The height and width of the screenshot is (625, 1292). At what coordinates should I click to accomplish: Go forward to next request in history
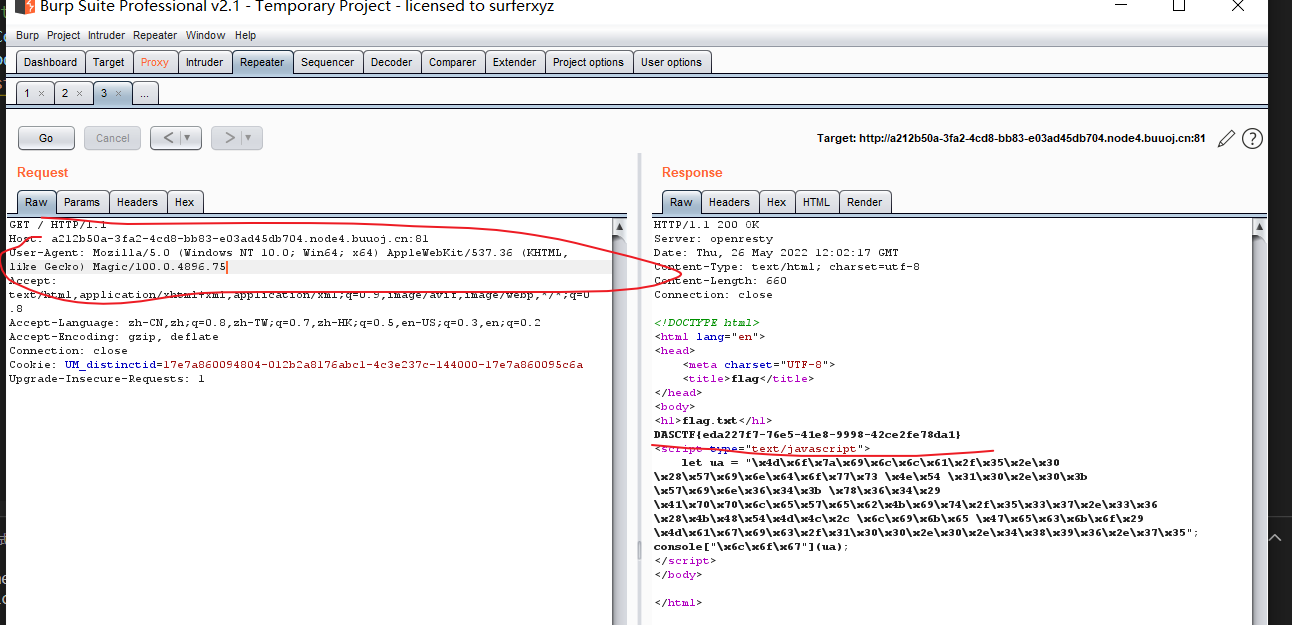pos(227,138)
